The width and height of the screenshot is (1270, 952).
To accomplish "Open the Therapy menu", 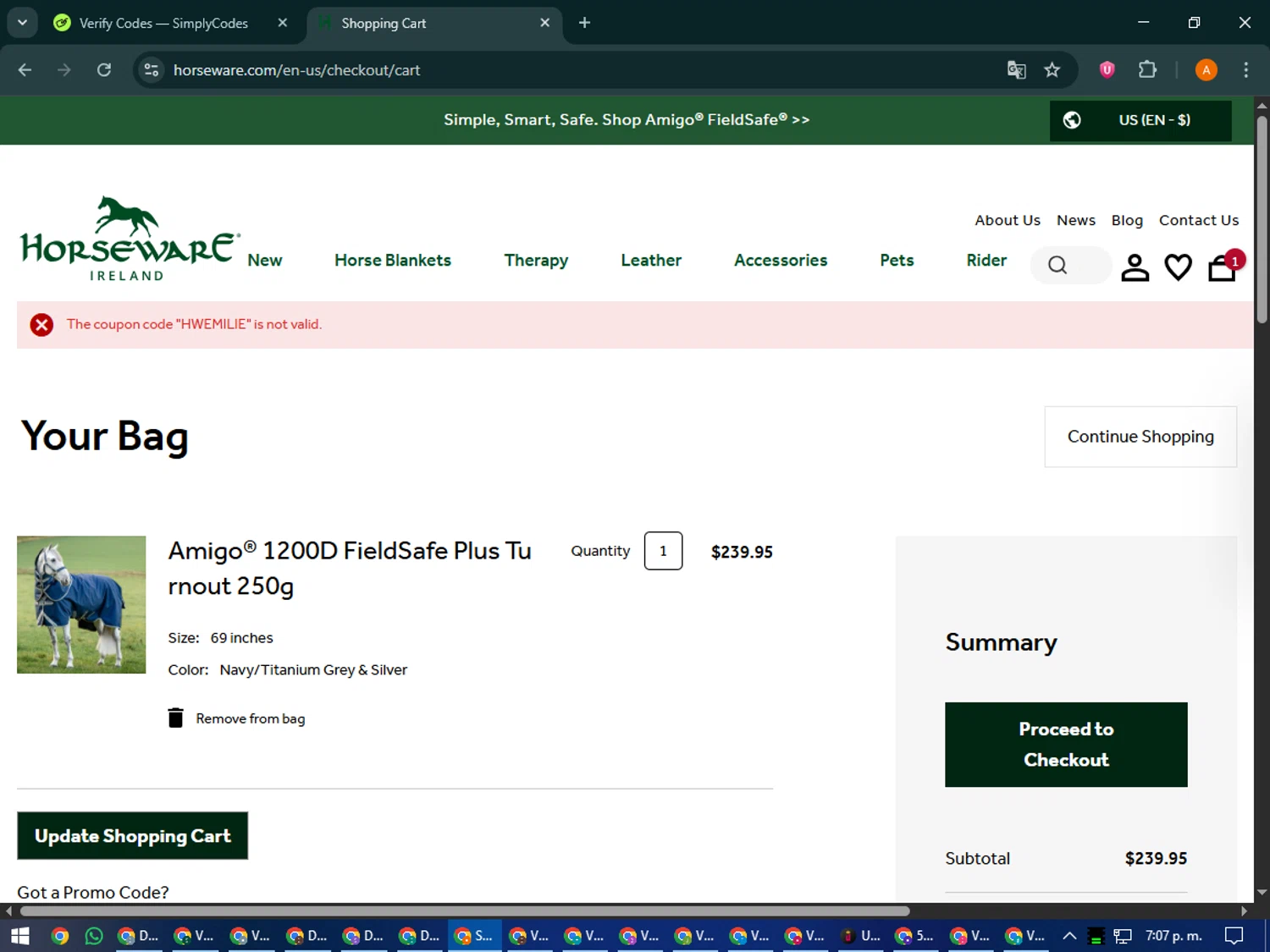I will click(536, 261).
